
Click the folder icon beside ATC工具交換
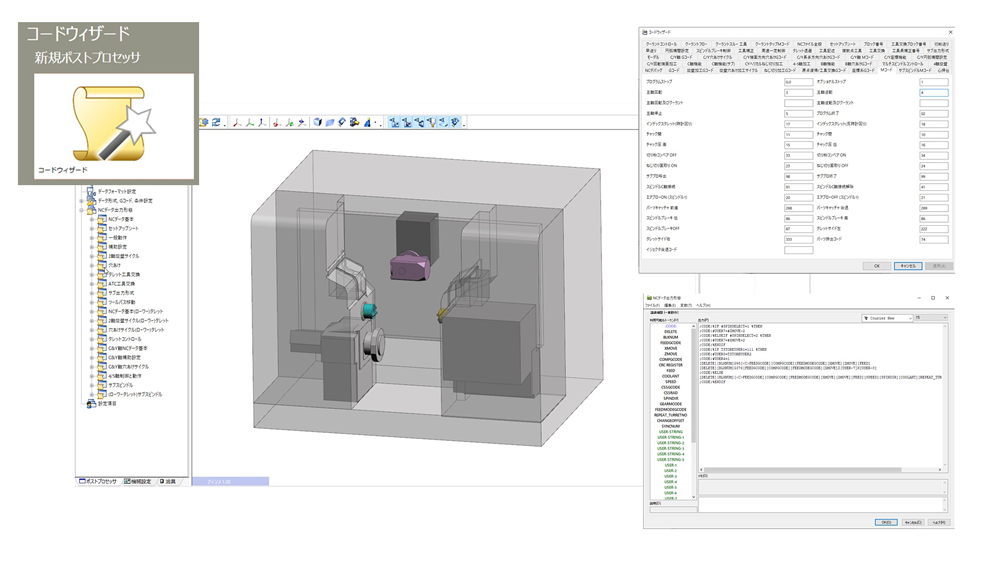click(101, 283)
